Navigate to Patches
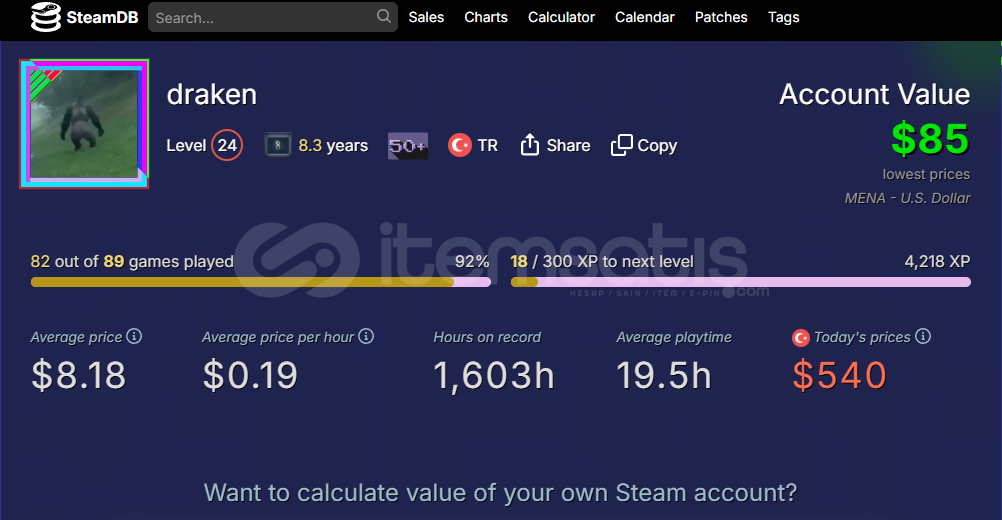Viewport: 1002px width, 520px height. tap(721, 17)
